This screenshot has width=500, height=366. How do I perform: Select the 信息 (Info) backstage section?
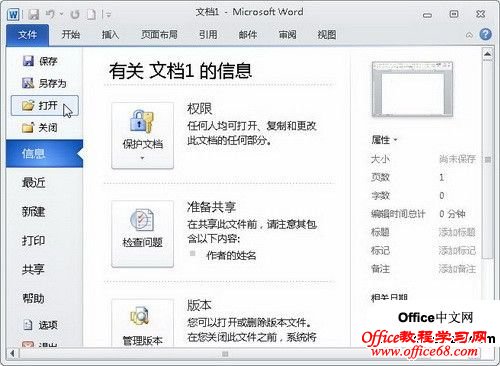tap(44, 153)
